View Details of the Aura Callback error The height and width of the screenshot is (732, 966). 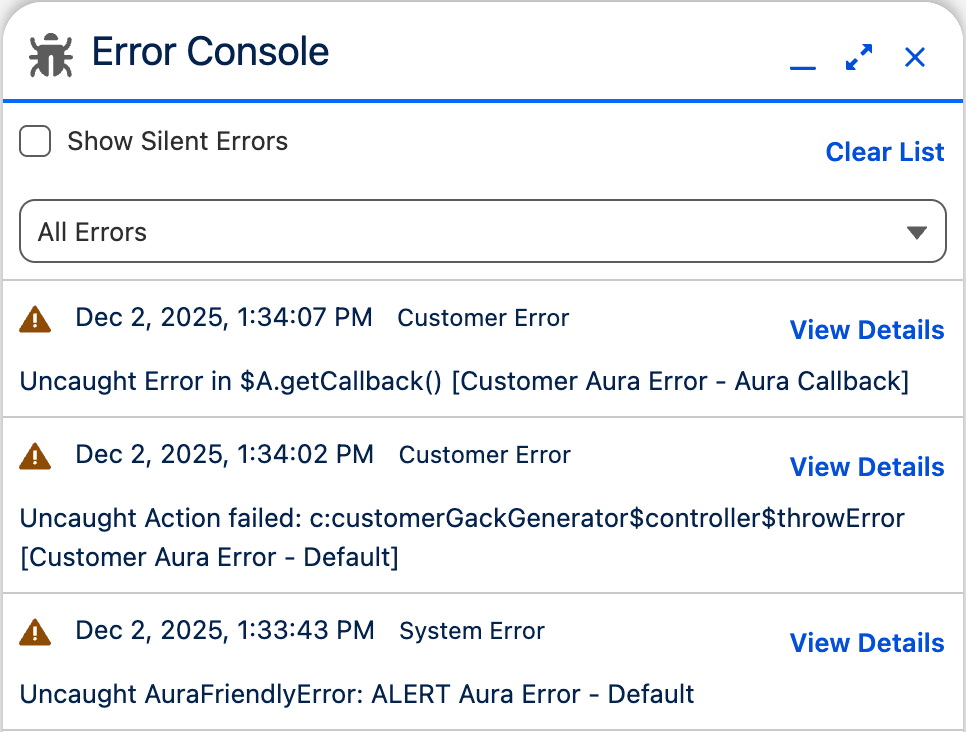(x=866, y=330)
